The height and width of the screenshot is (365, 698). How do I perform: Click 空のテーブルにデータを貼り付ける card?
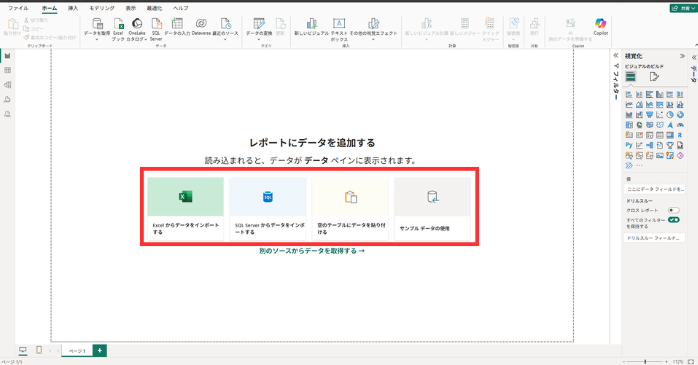(350, 209)
